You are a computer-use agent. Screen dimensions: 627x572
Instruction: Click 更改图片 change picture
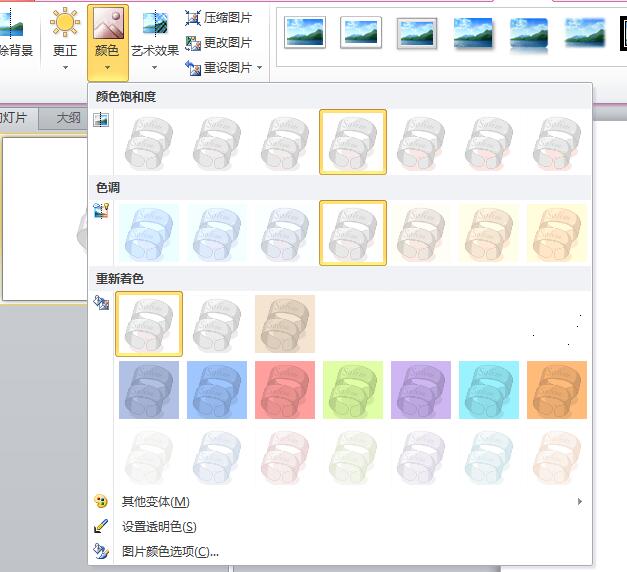pyautogui.click(x=218, y=42)
